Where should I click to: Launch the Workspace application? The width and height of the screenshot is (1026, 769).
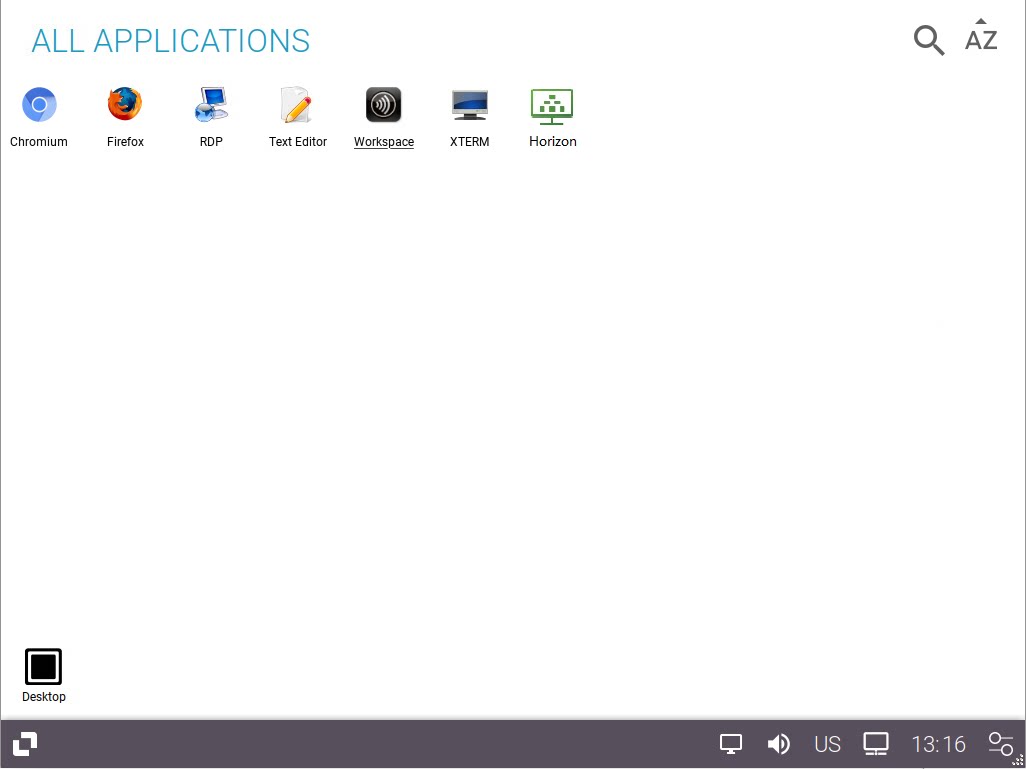point(383,116)
